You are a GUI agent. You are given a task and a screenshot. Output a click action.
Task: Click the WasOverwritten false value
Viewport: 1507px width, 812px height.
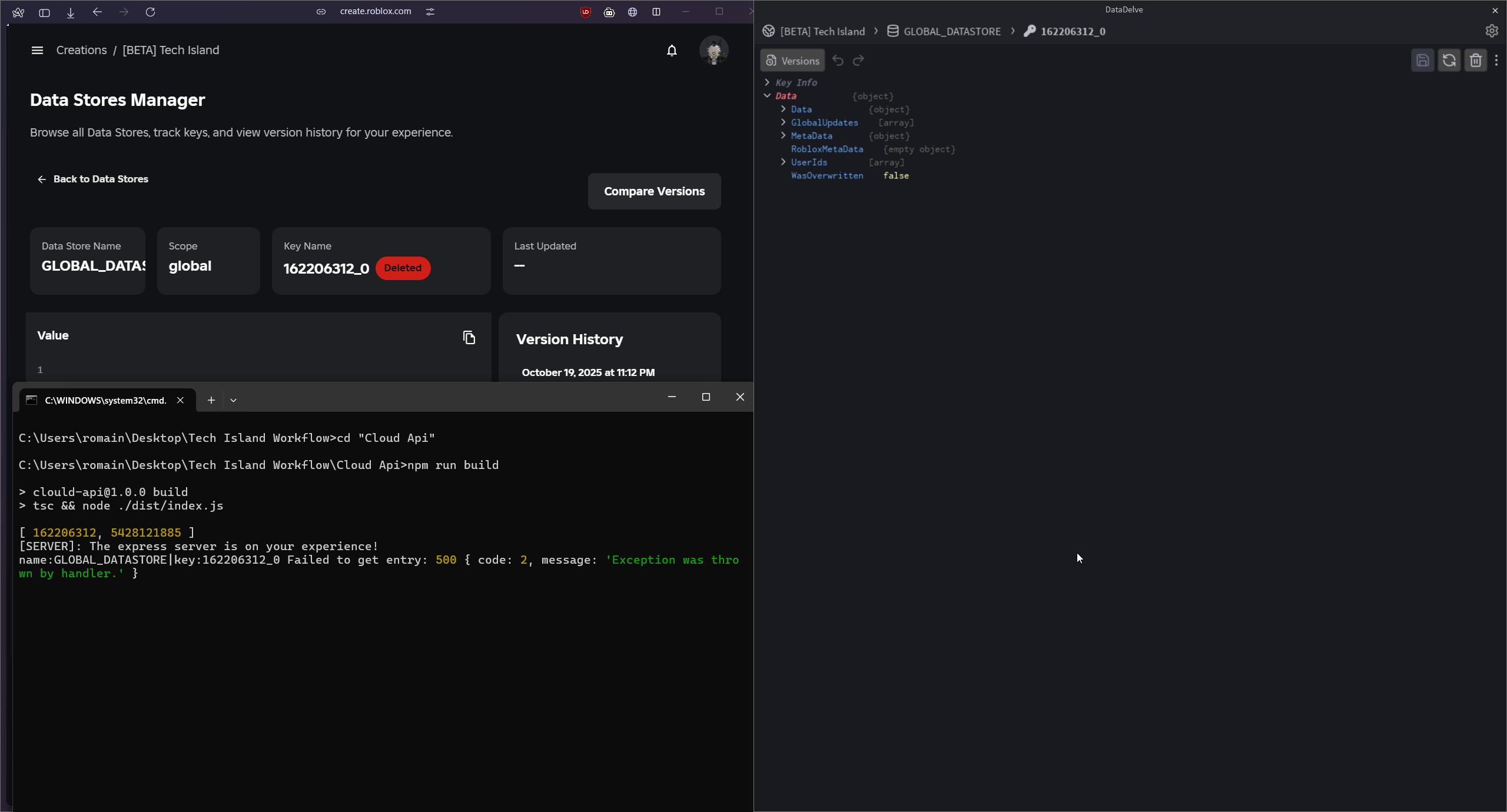coord(896,175)
